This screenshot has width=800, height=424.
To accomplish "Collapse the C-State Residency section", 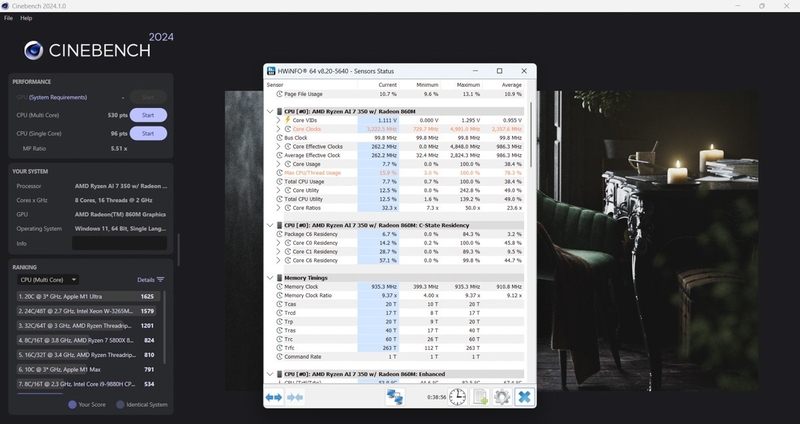I will (x=270, y=225).
